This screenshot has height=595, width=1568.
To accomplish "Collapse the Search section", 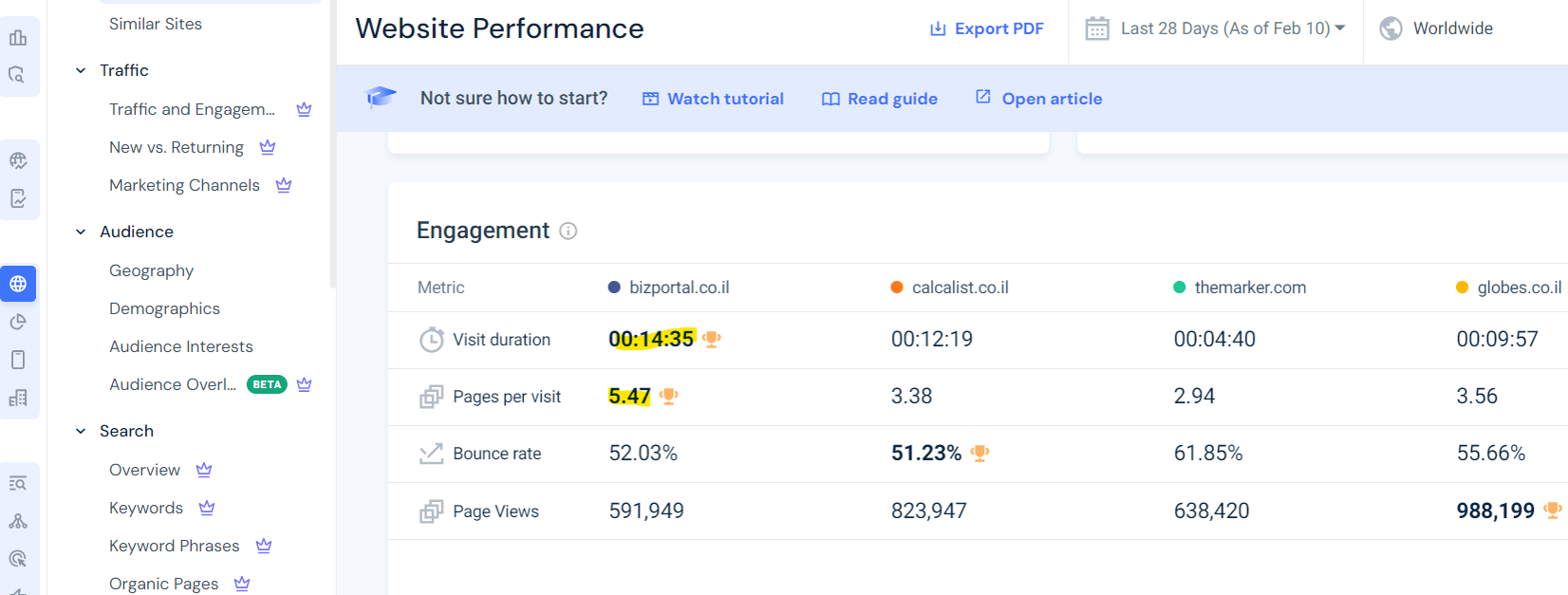I will point(81,431).
